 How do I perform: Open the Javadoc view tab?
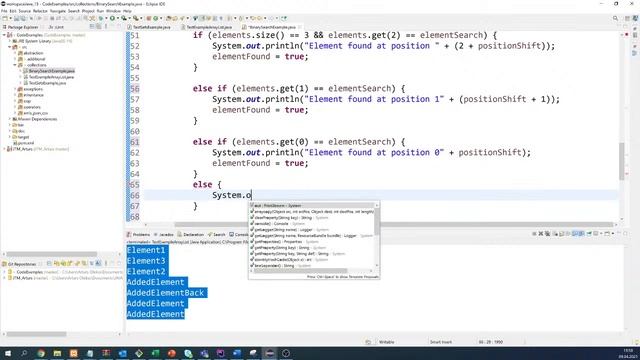point(164,234)
